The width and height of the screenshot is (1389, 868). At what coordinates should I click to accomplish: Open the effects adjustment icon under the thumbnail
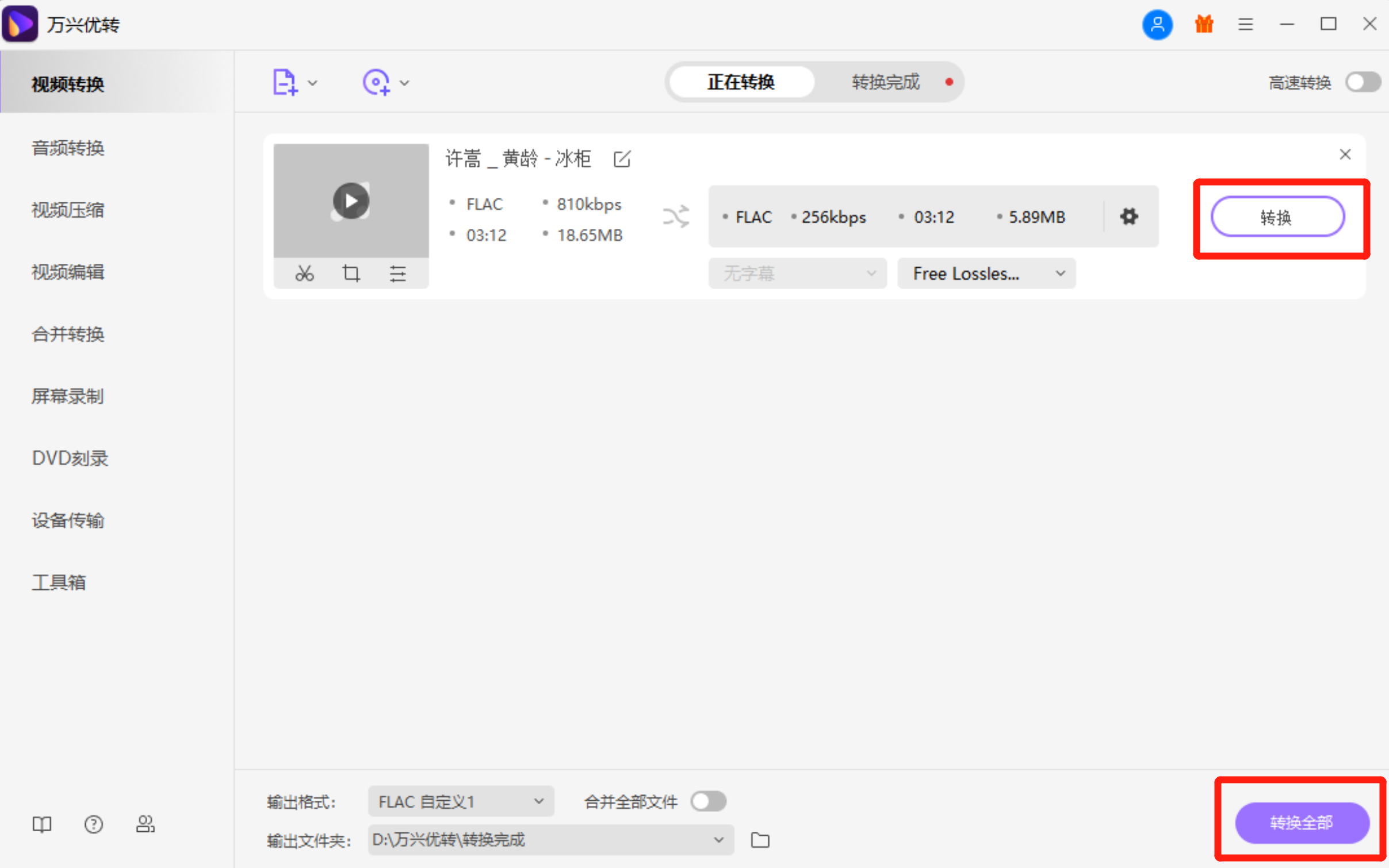click(398, 273)
